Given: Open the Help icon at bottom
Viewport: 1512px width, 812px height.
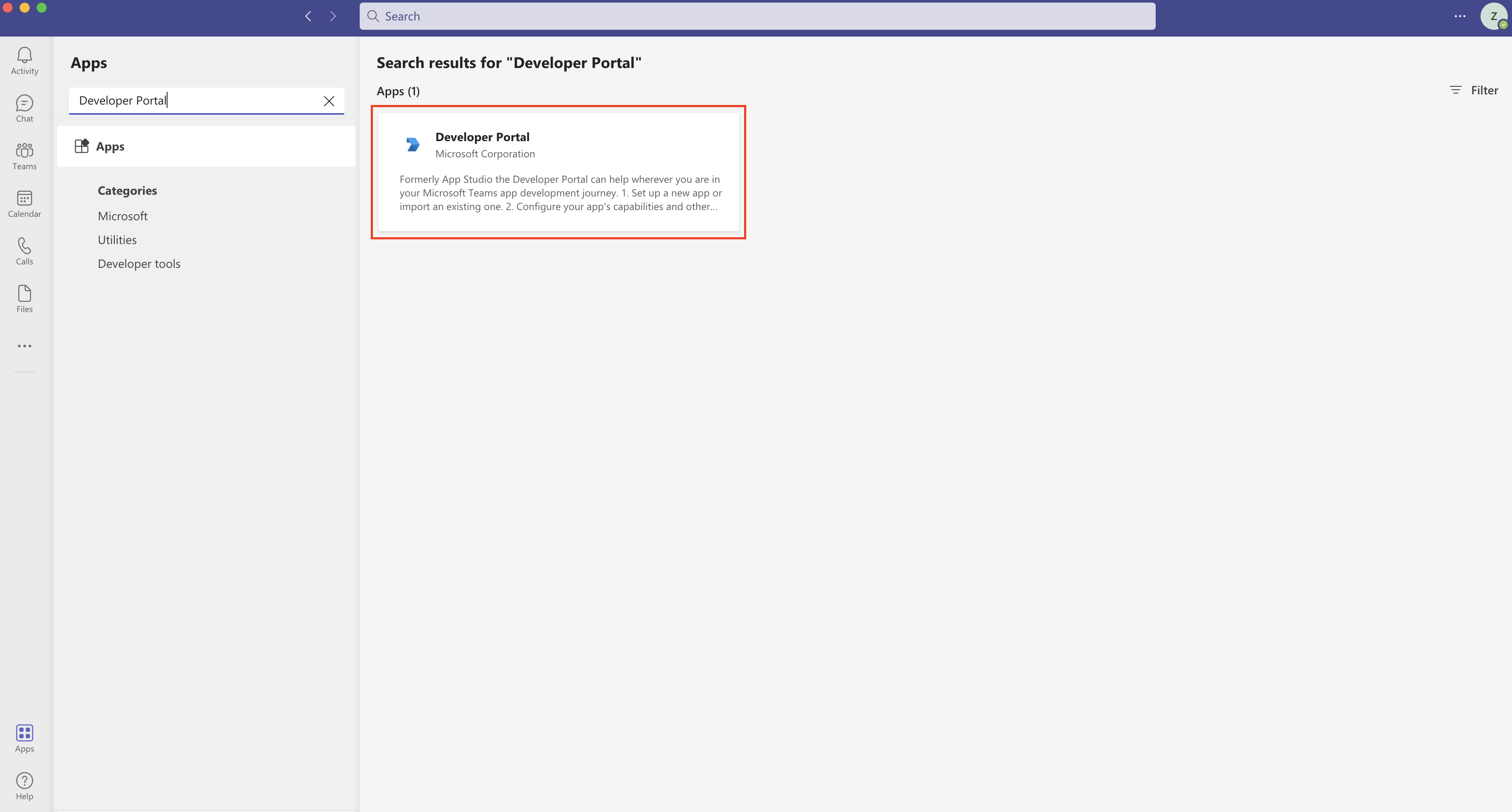Looking at the screenshot, I should click(x=24, y=785).
